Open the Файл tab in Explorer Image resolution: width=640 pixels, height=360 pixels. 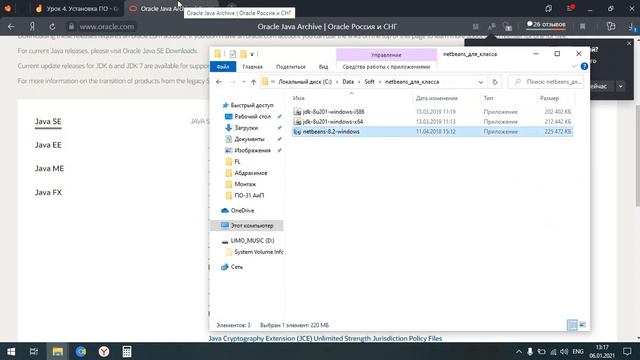(x=223, y=67)
